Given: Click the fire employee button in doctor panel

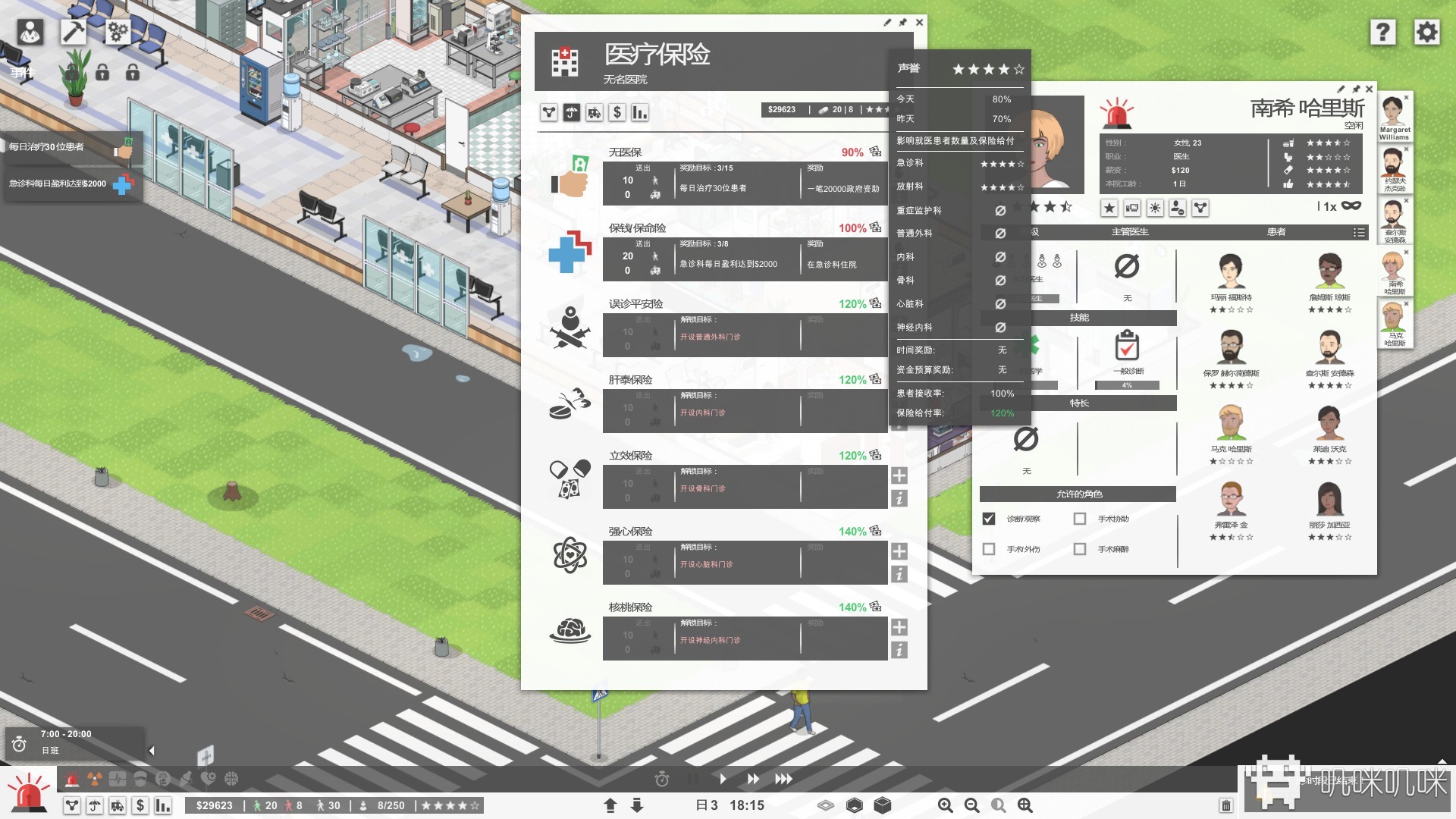Looking at the screenshot, I should [1178, 208].
